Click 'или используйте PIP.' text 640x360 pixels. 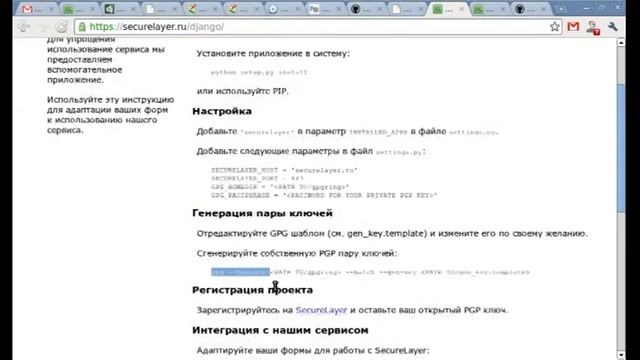click(242, 91)
